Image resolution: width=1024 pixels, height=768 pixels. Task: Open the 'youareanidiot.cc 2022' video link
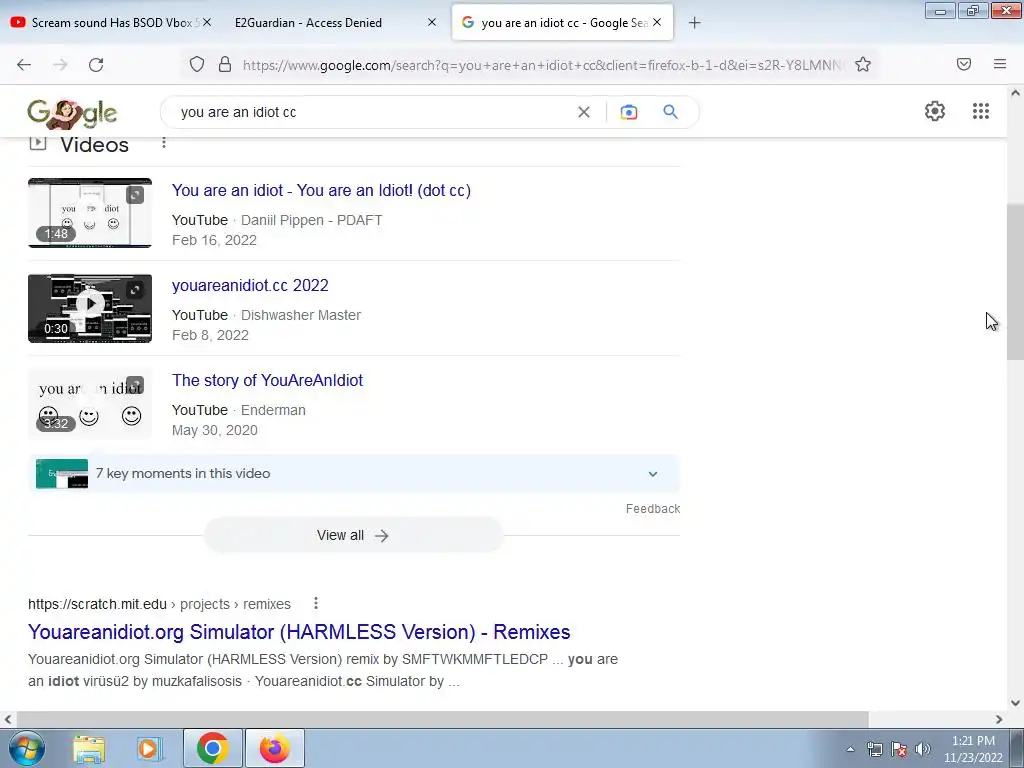coord(250,285)
